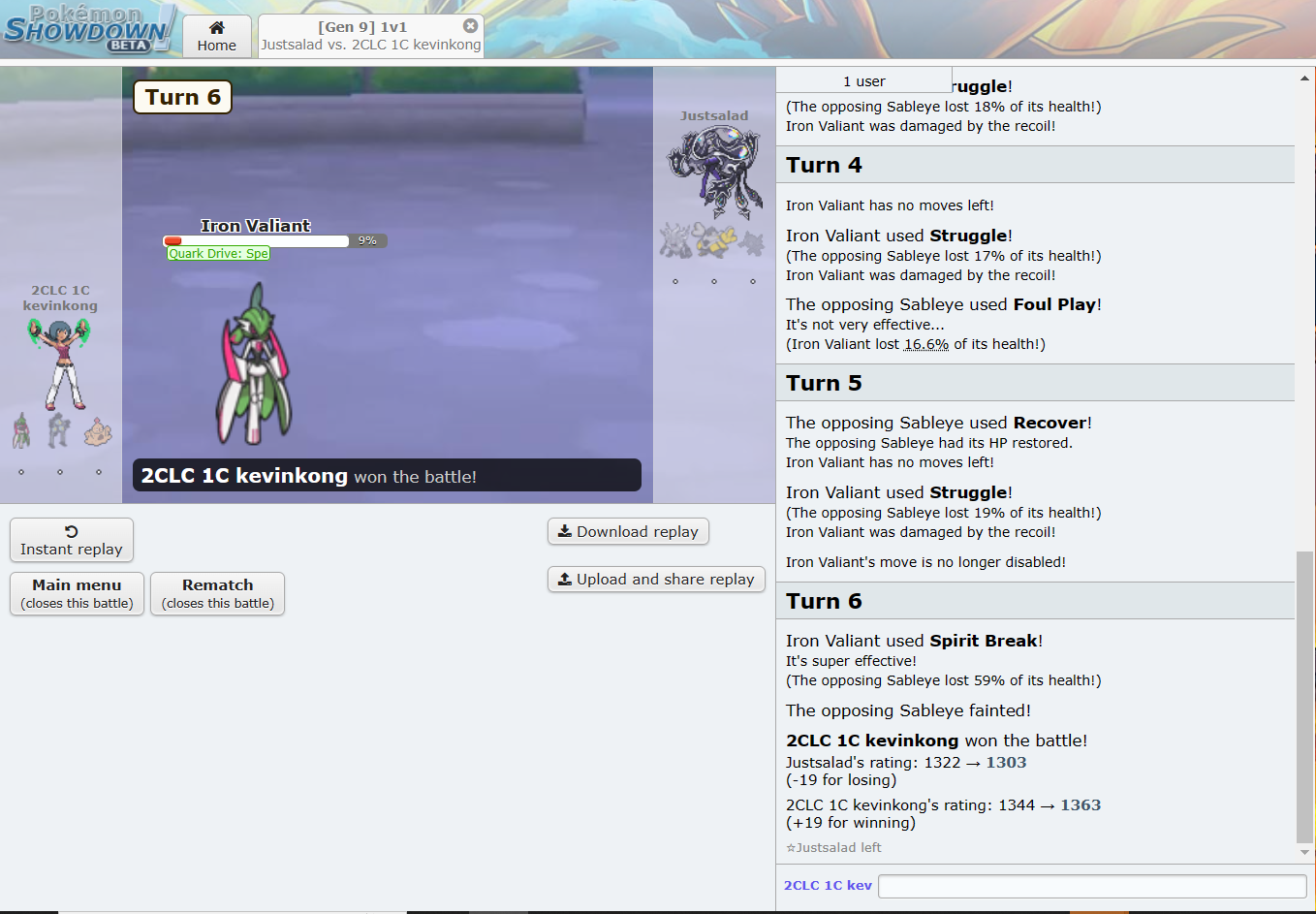Click kevinkong's rating line "1344 → 1363"
Image resolution: width=1316 pixels, height=914 pixels.
(943, 805)
